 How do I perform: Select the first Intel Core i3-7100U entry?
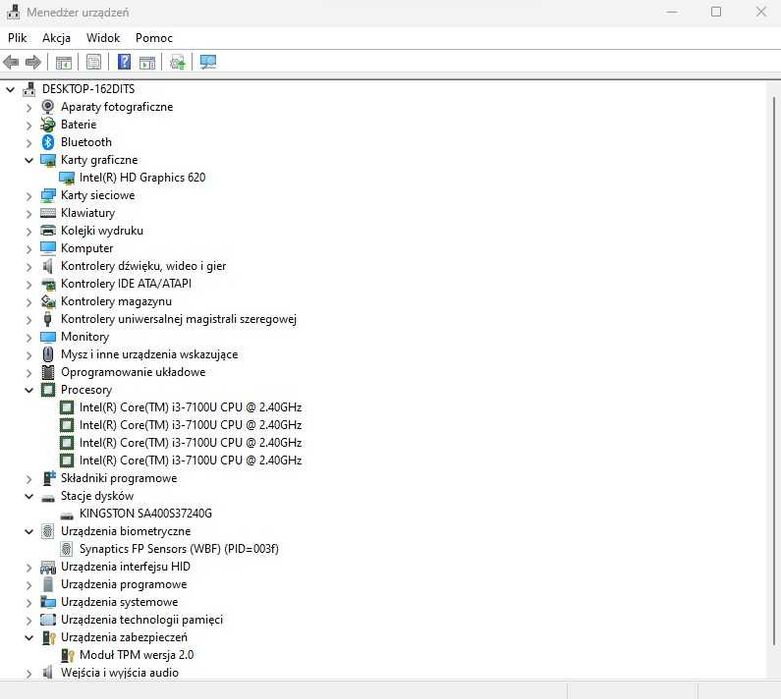pyautogui.click(x=190, y=407)
